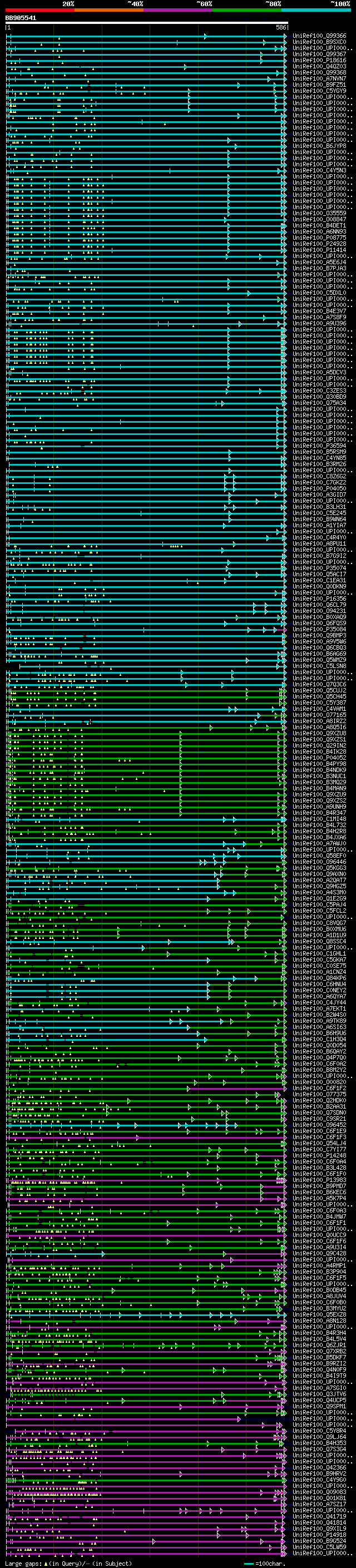Select the UniRef100_O77165 label

319,715
